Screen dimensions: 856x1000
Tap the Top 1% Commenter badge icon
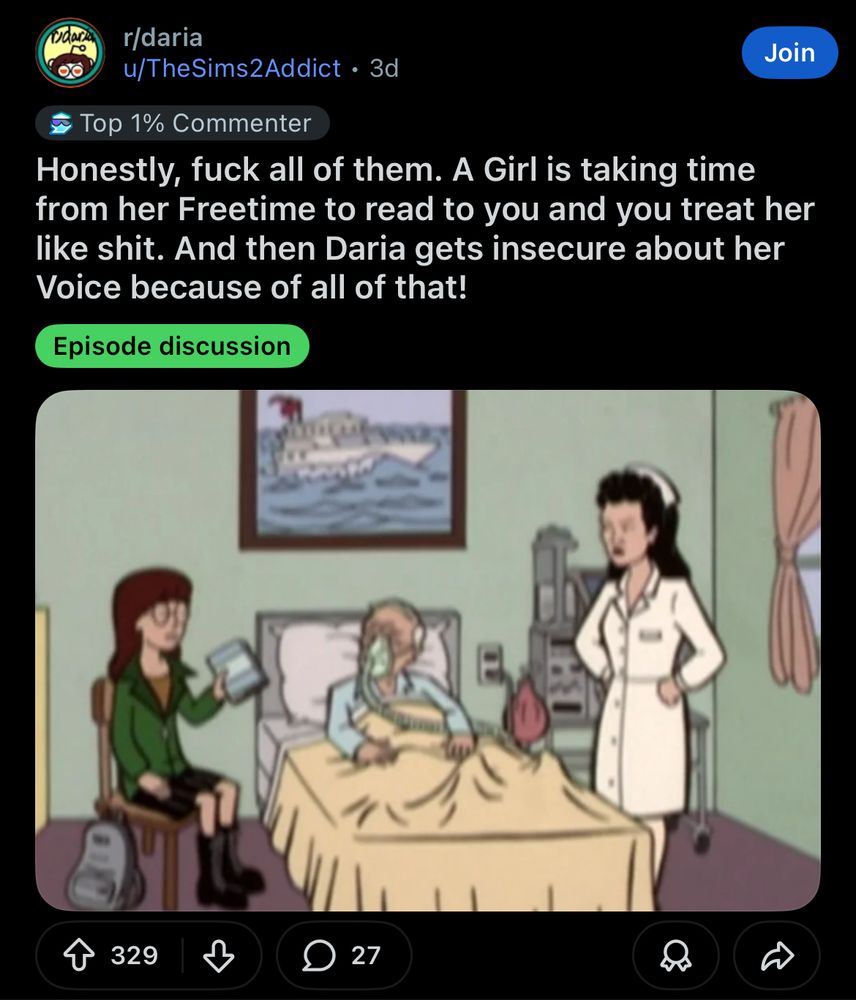61,123
